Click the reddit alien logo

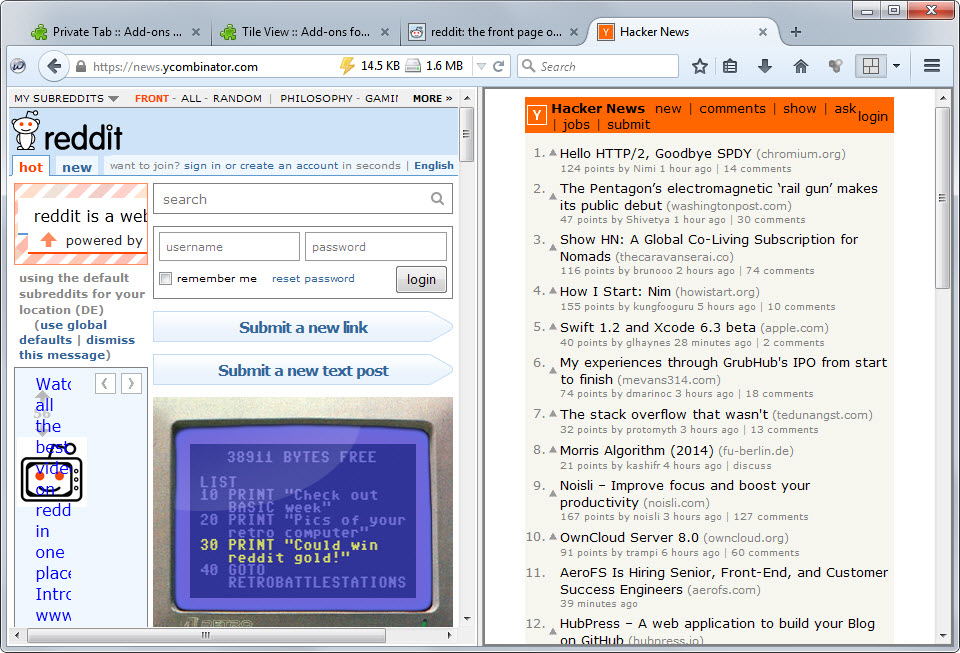pos(26,130)
